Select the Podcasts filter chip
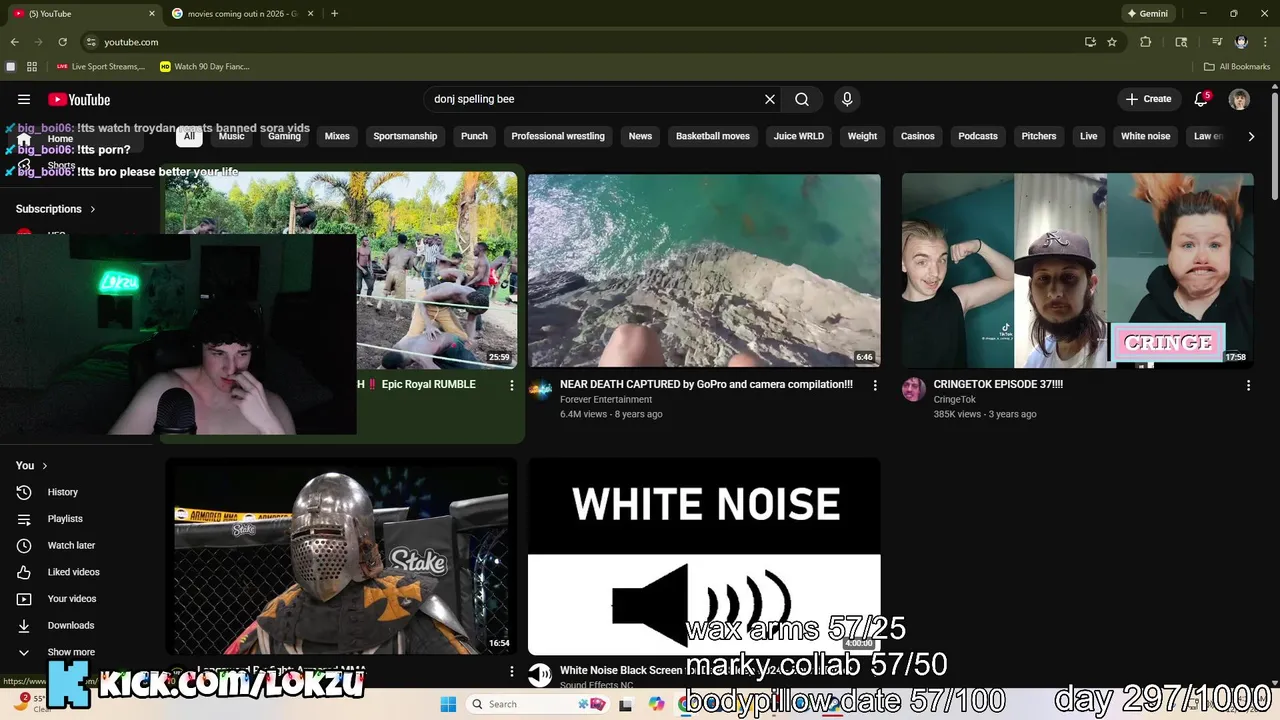 pos(978,136)
